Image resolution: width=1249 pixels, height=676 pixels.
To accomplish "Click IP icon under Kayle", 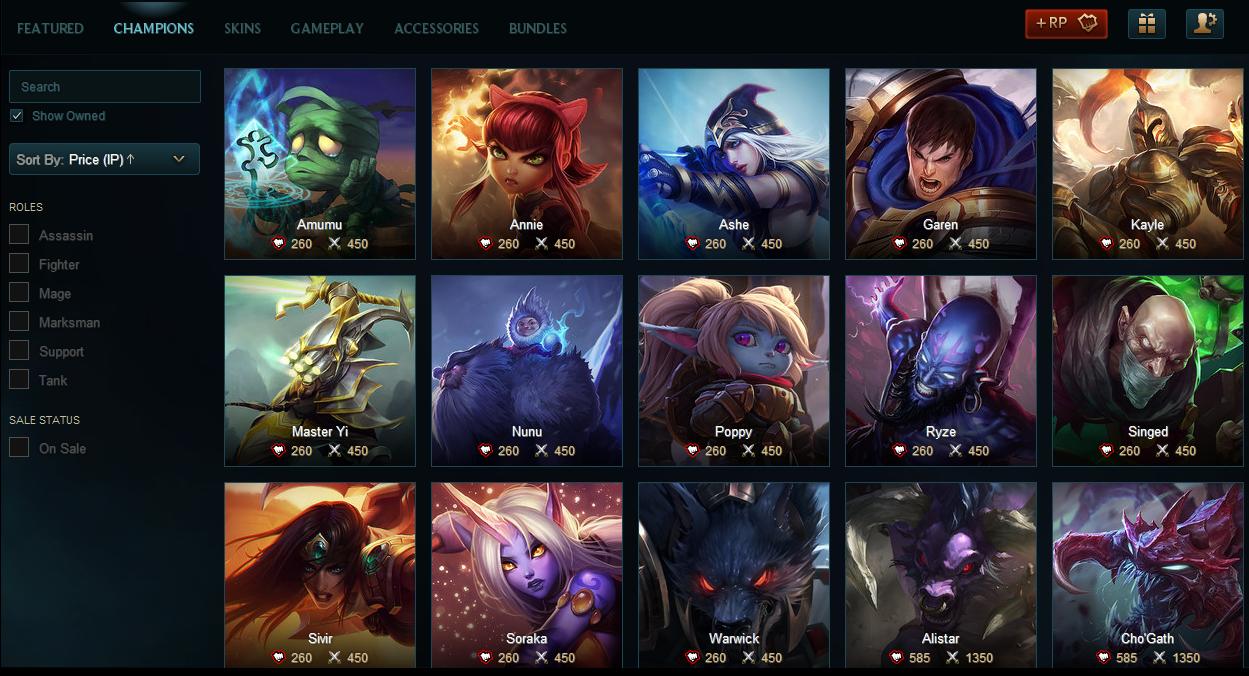I will (x=1162, y=244).
